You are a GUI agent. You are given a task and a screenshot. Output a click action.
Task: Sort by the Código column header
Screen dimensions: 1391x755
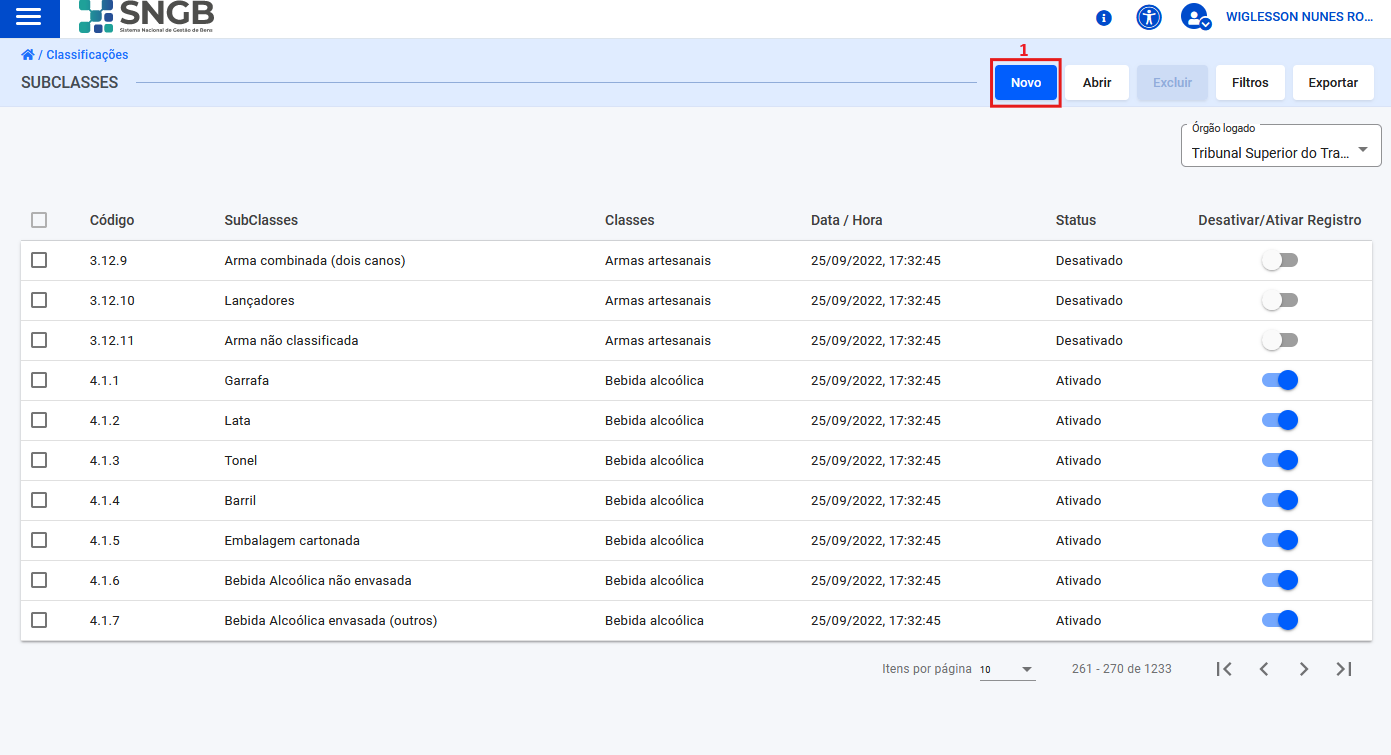click(112, 220)
